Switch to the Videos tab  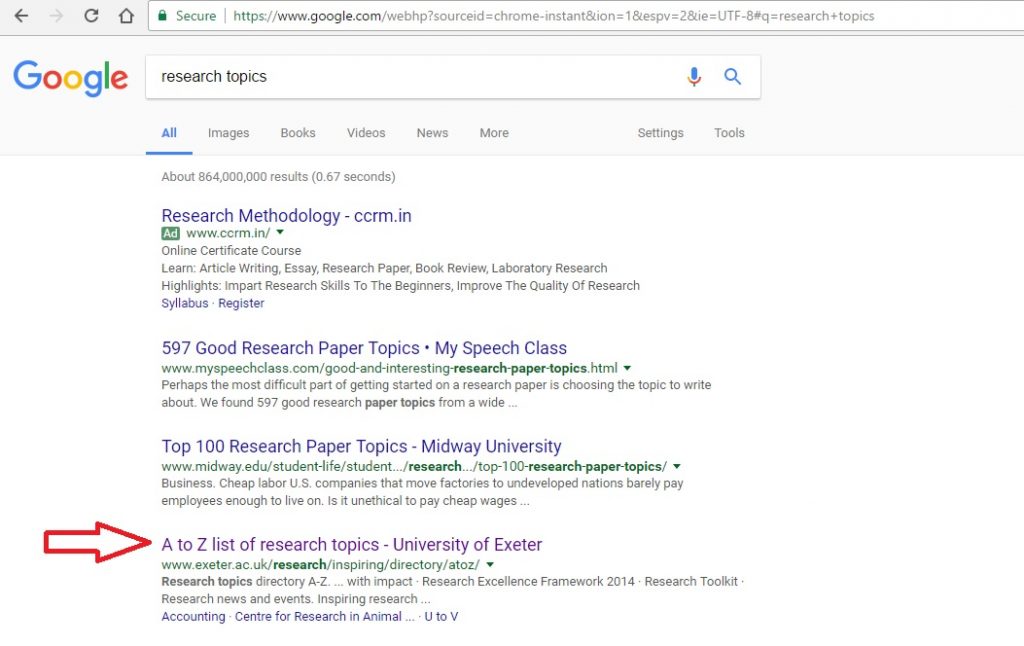366,133
